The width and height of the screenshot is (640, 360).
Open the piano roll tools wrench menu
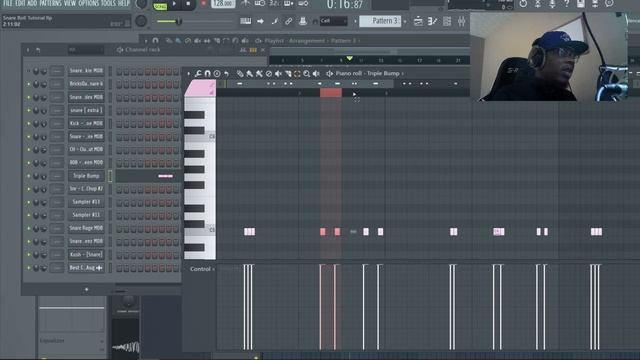[198, 73]
